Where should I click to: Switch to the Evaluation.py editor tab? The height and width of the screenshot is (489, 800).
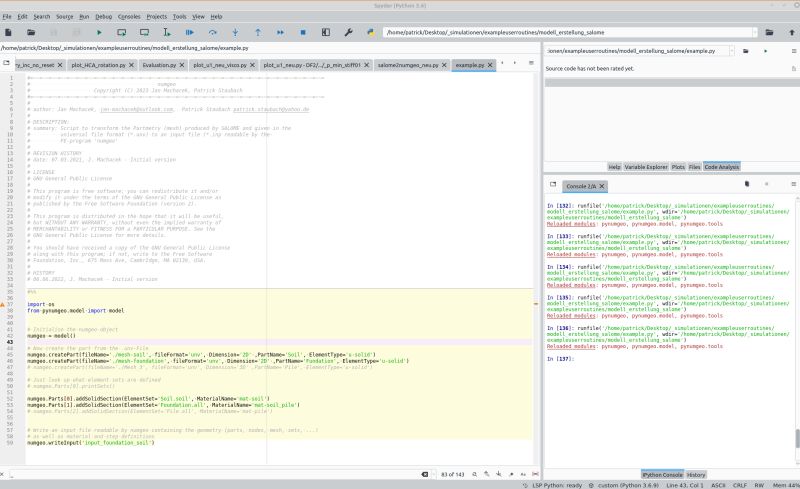(159, 65)
